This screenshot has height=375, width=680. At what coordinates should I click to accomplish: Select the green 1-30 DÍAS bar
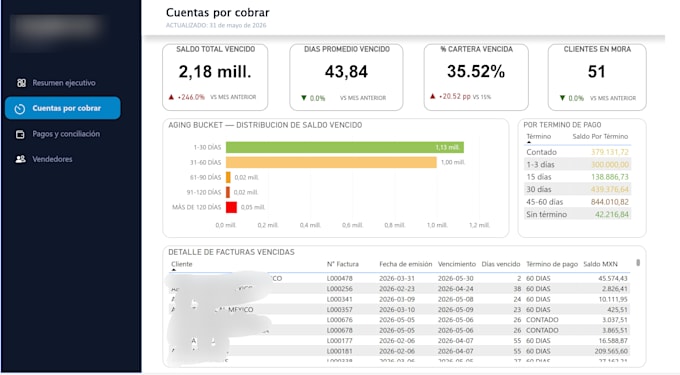[x=345, y=147]
